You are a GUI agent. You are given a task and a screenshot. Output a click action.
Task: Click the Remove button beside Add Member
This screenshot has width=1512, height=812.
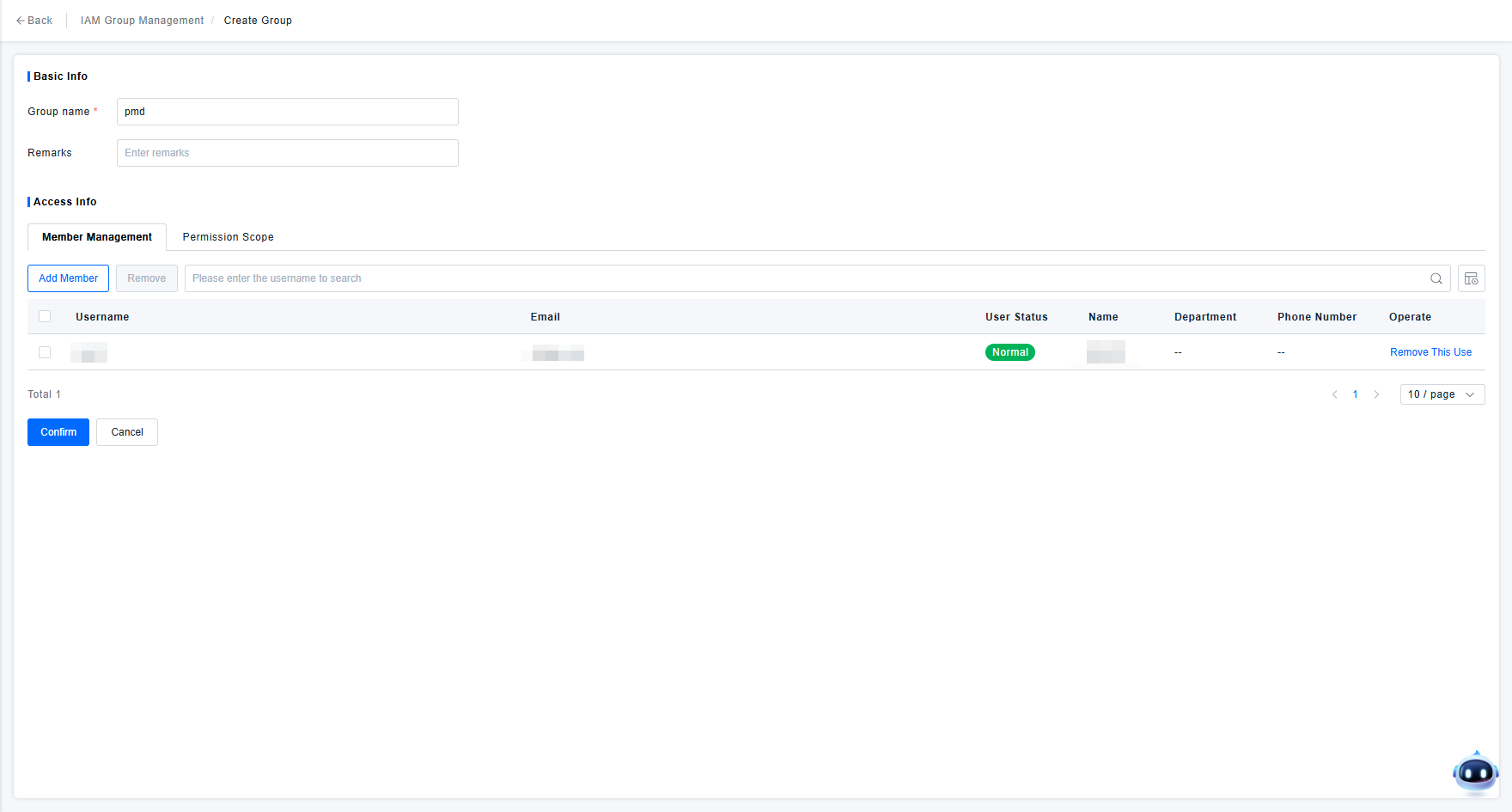pyautogui.click(x=147, y=278)
